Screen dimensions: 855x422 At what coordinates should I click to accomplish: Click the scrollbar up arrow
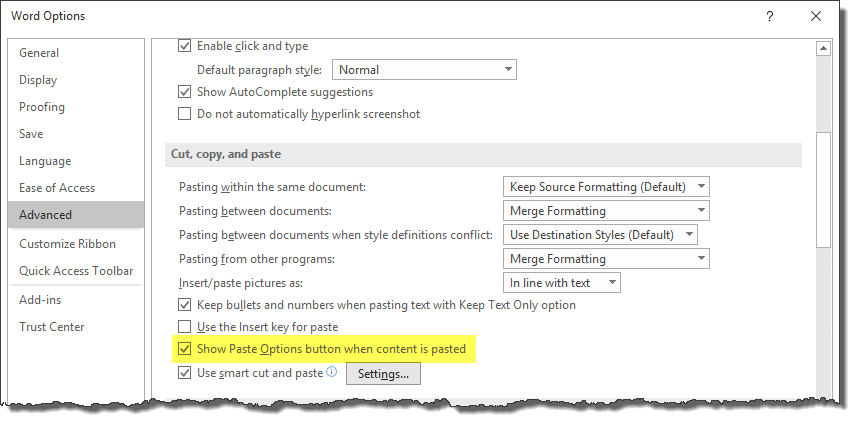[823, 49]
